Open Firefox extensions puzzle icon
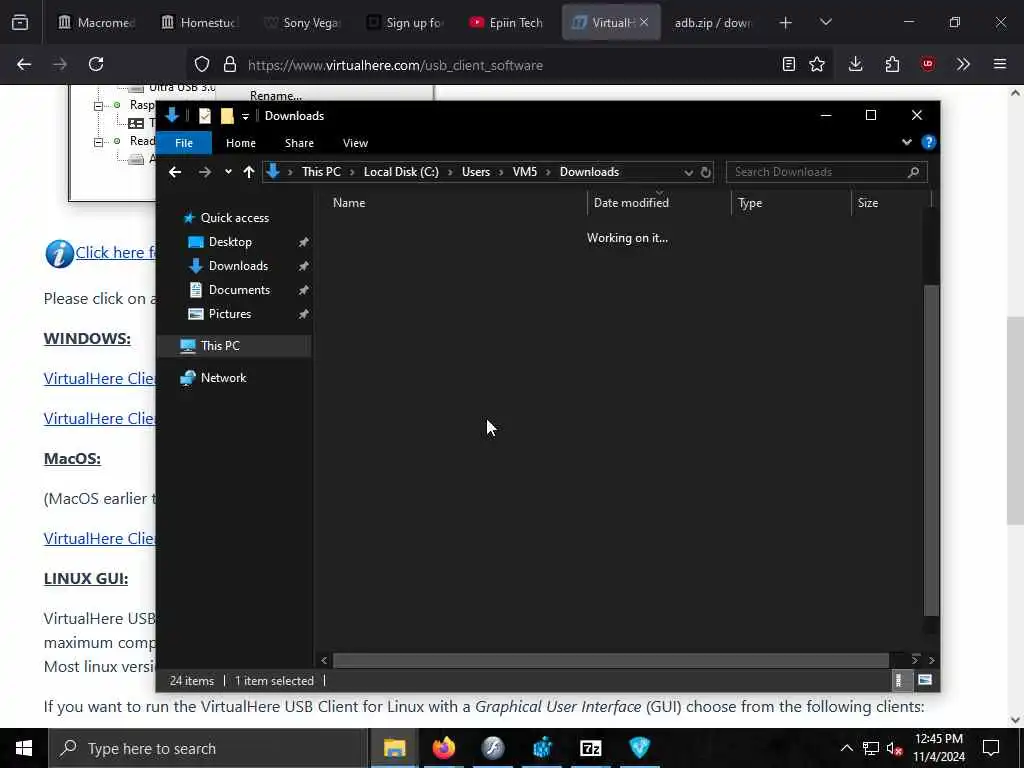Screen dimensions: 1024x768 click(892, 64)
